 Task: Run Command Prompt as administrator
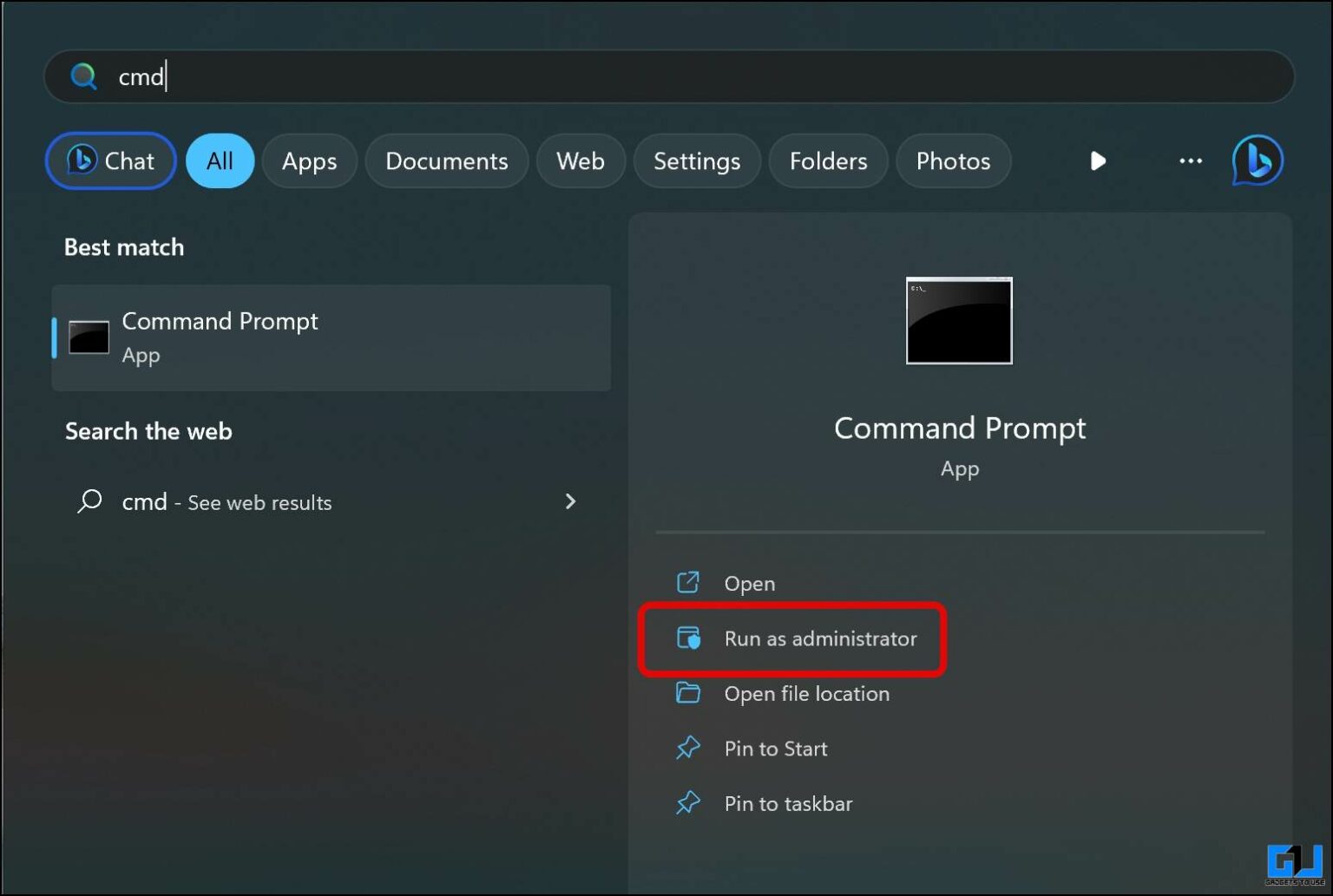pos(820,639)
